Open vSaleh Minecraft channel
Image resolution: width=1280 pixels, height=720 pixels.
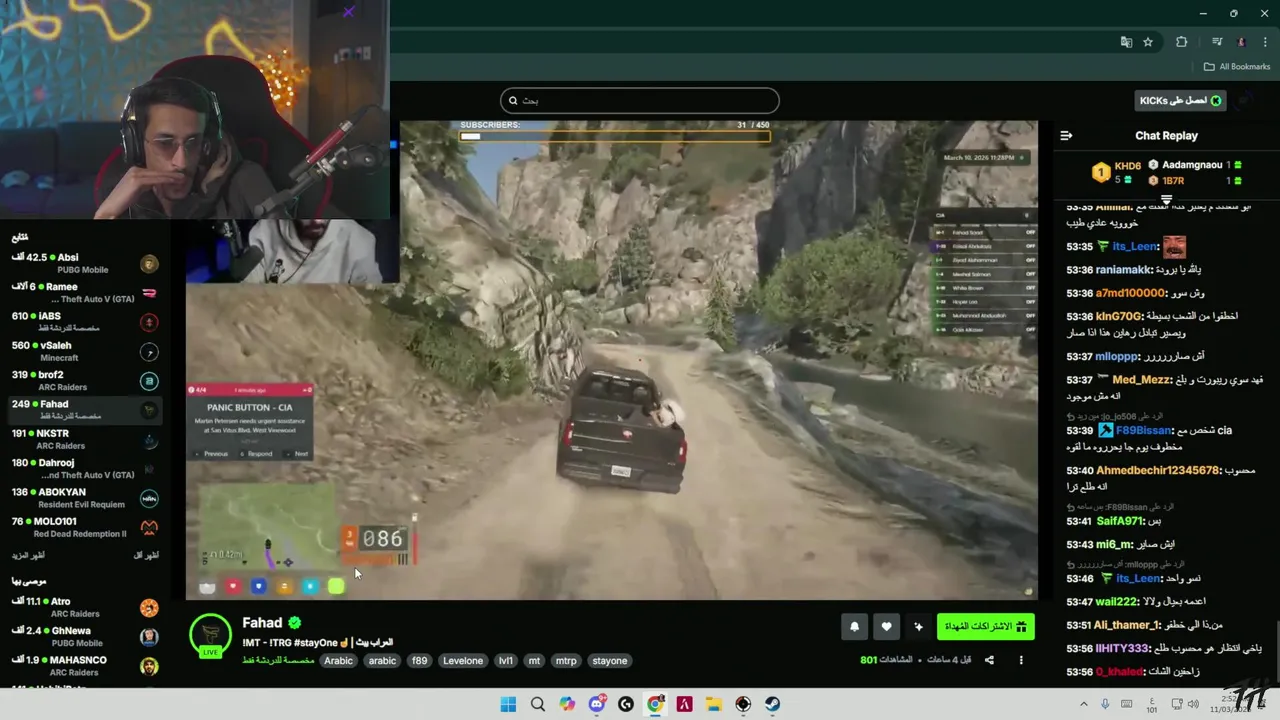(84, 351)
